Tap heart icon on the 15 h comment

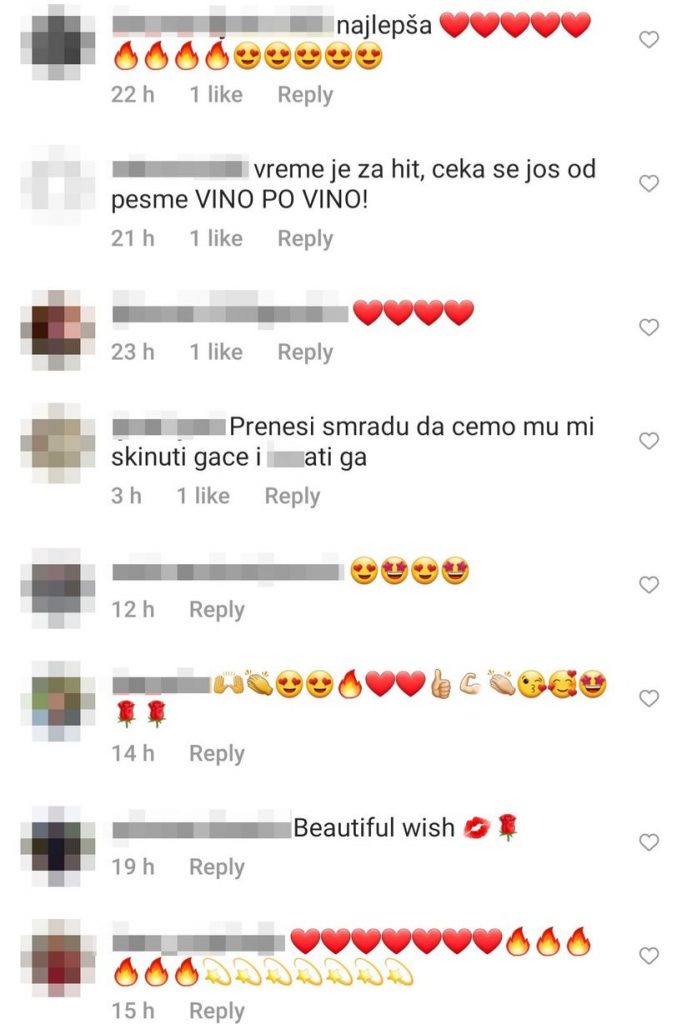point(648,956)
